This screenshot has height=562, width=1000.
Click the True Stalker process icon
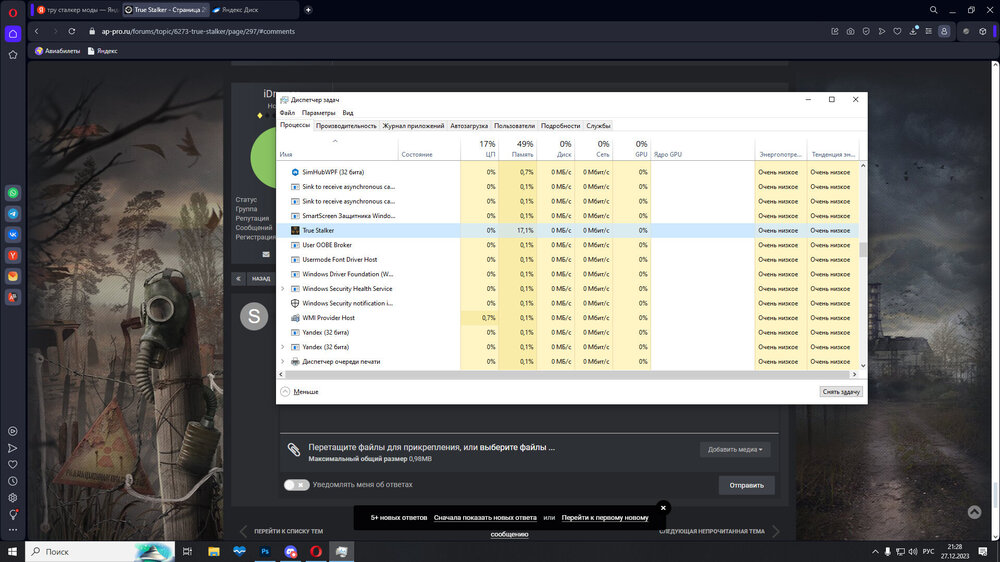click(x=295, y=230)
